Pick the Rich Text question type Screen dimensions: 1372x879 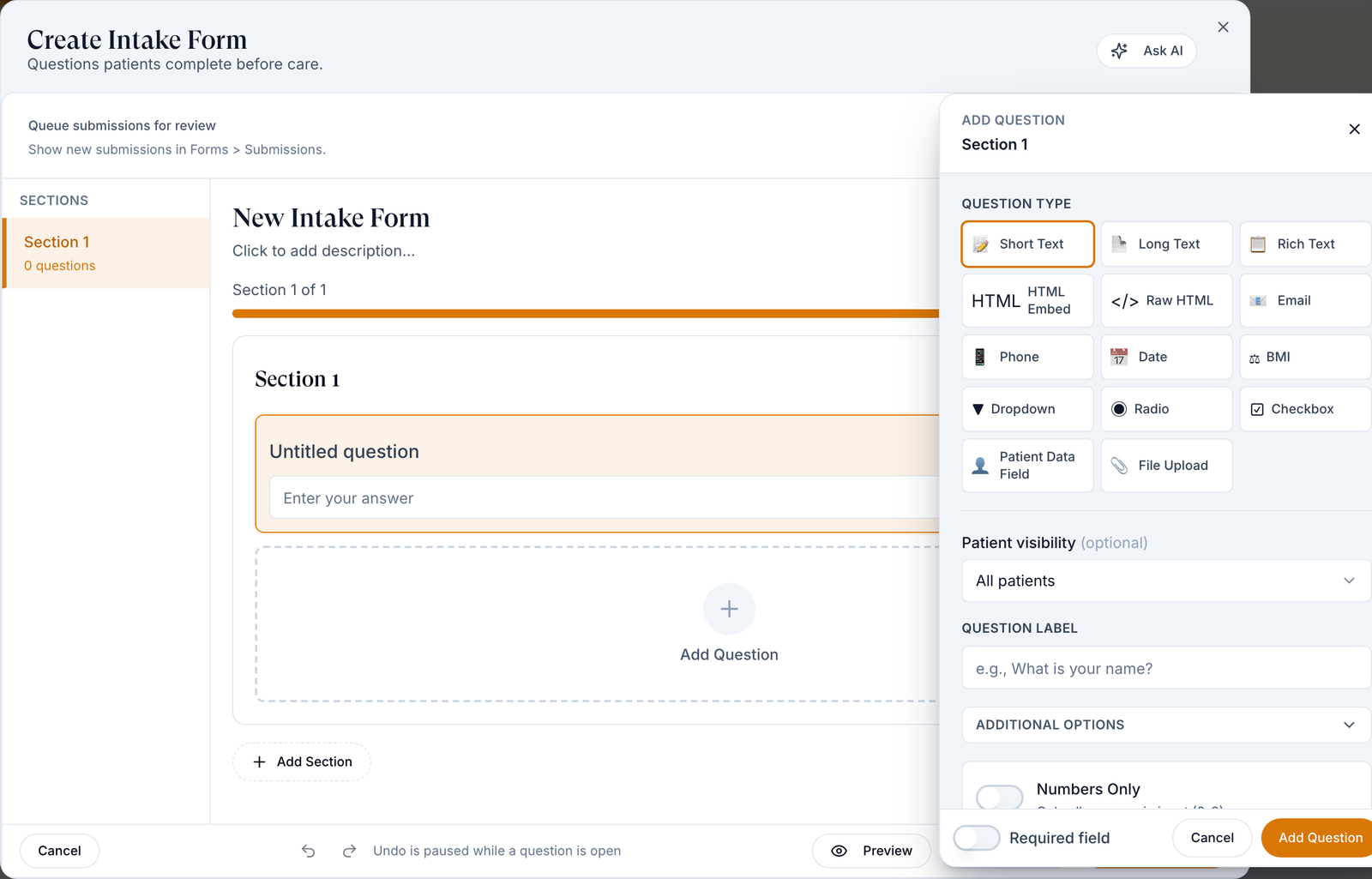point(1305,244)
